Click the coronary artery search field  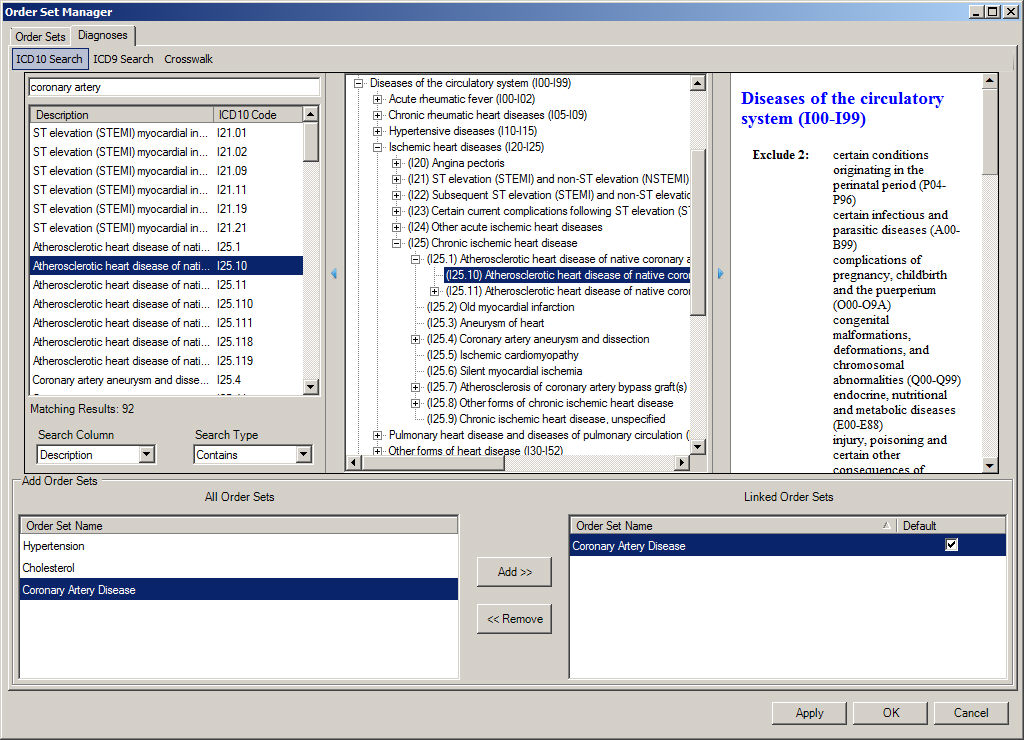(174, 87)
